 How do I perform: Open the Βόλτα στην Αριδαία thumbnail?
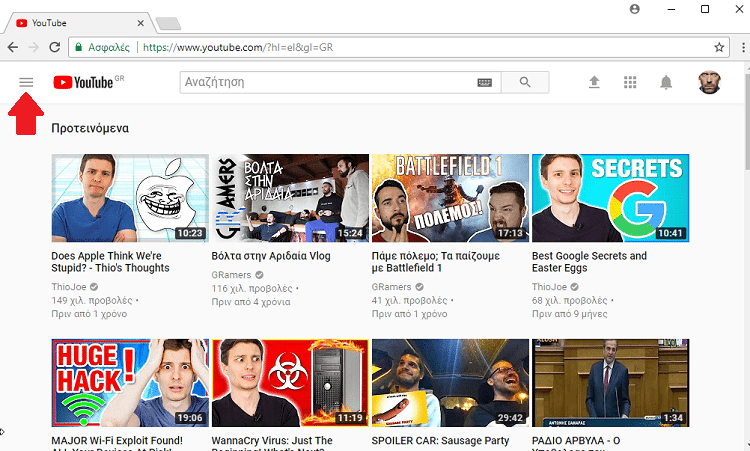point(290,198)
